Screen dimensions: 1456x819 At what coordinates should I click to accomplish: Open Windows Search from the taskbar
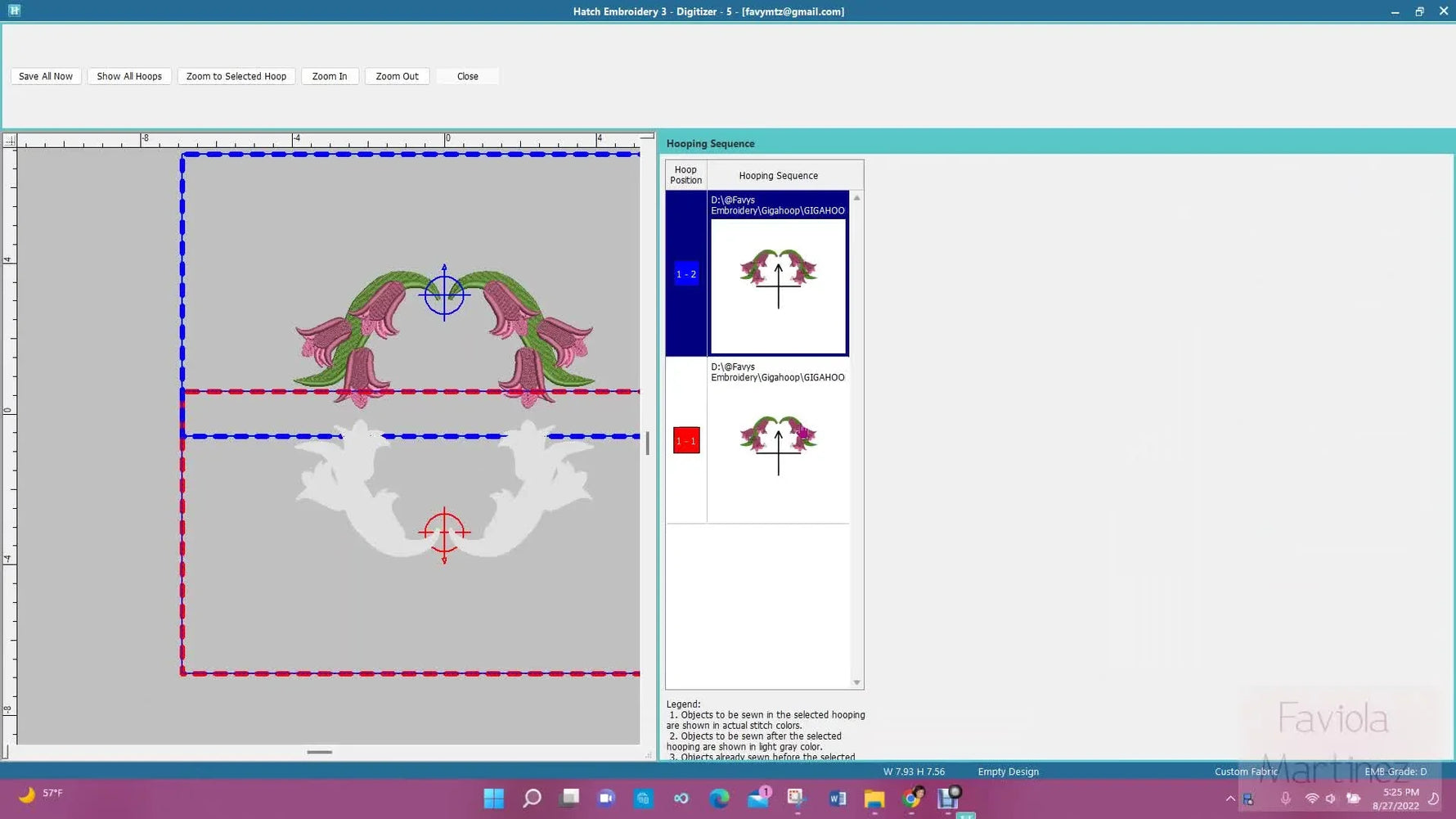(531, 799)
